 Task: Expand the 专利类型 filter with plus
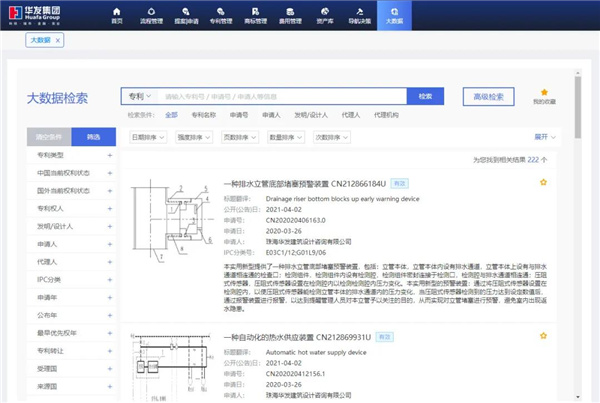[x=108, y=155]
